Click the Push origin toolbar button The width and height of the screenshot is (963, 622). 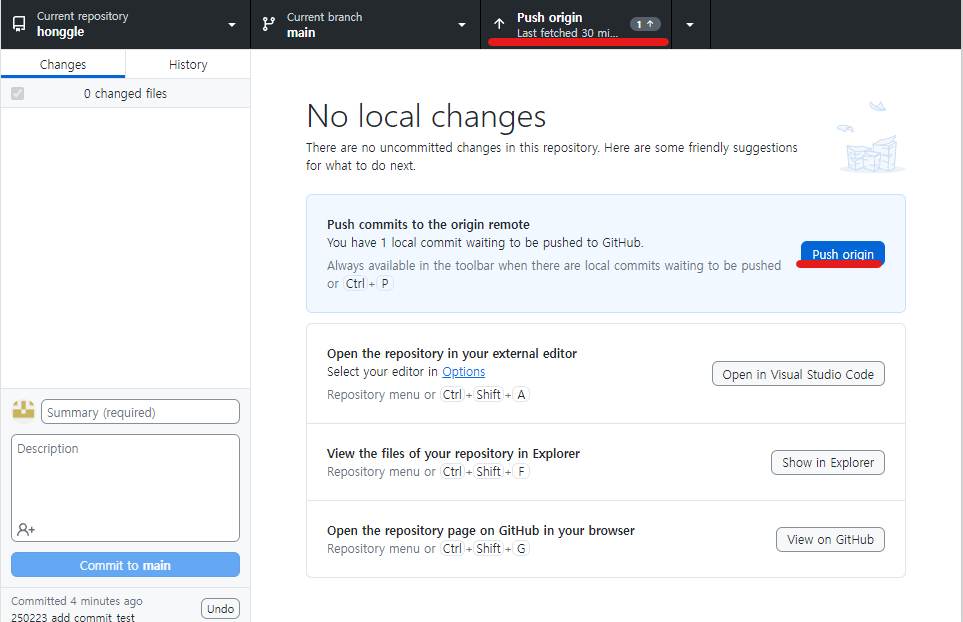tap(576, 24)
